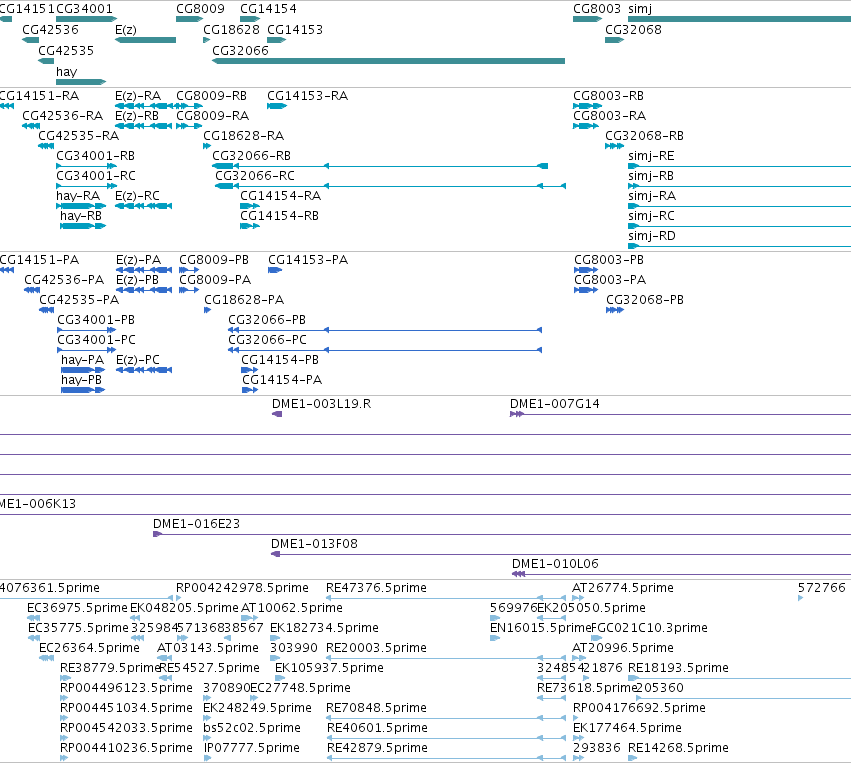Click transcript CG14154-RA
This screenshot has height=763, width=851.
click(x=281, y=196)
